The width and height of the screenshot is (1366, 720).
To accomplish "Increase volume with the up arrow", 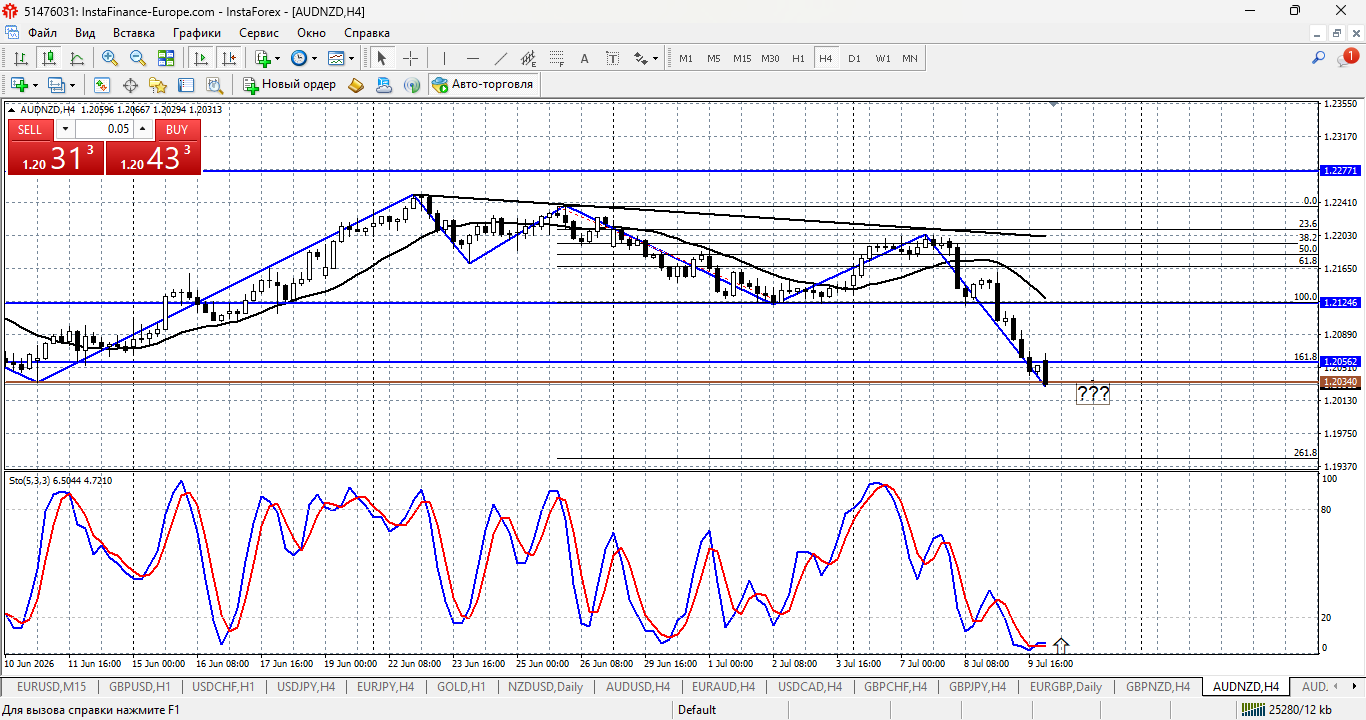I will (x=143, y=129).
